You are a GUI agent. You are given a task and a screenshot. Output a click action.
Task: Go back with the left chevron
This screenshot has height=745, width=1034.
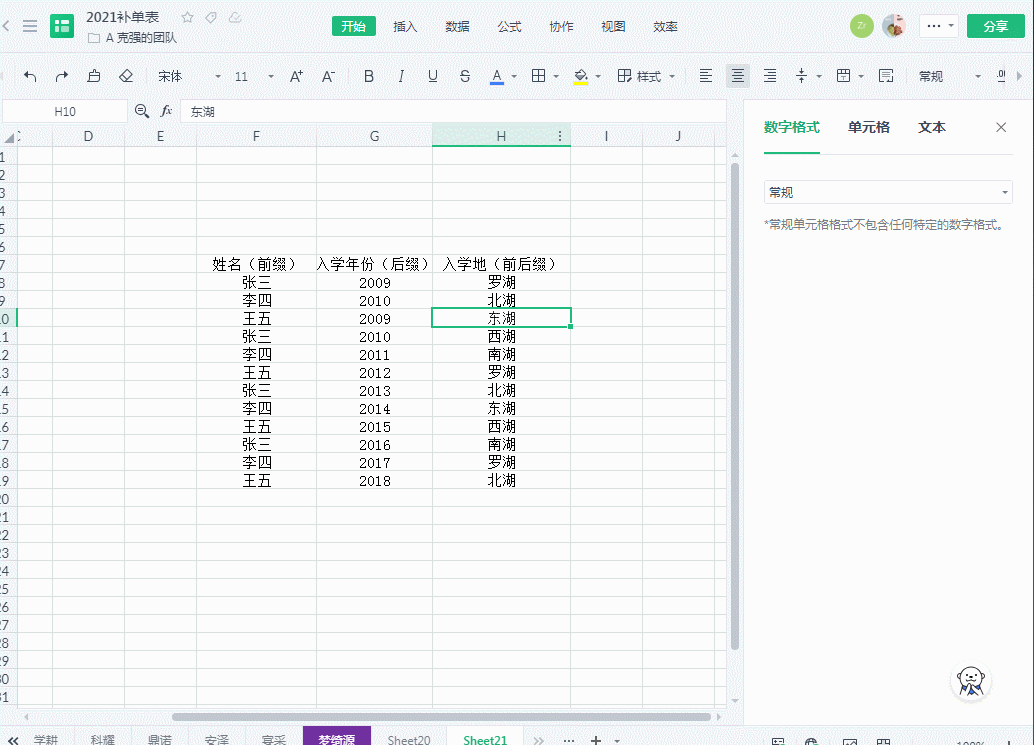[6, 26]
